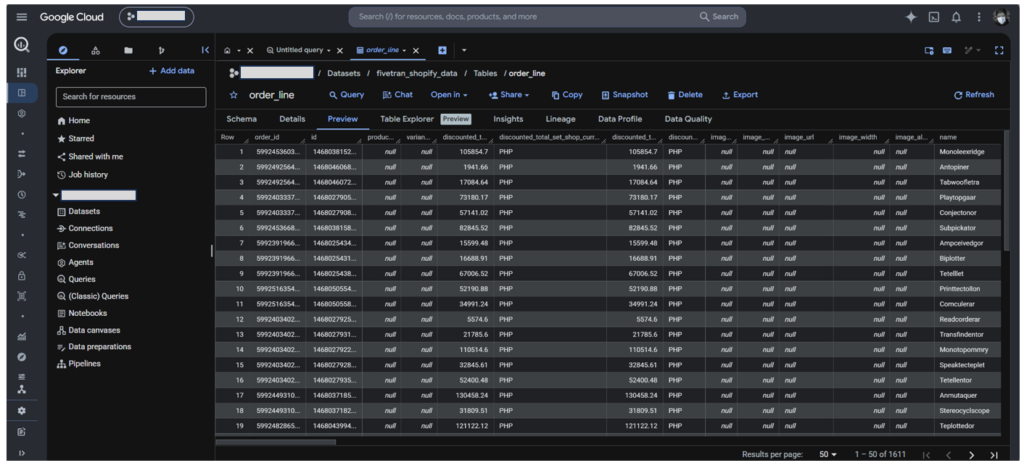The image size is (1024, 468).
Task: Switch to the Schema tab
Action: (242, 119)
